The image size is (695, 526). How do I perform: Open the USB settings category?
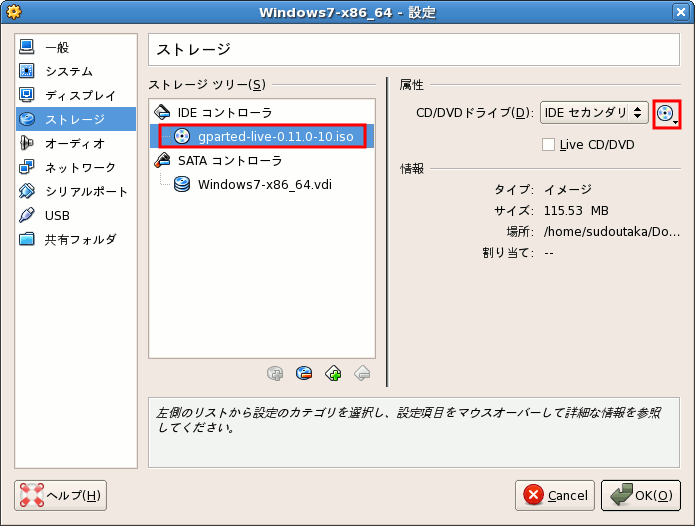point(57,215)
